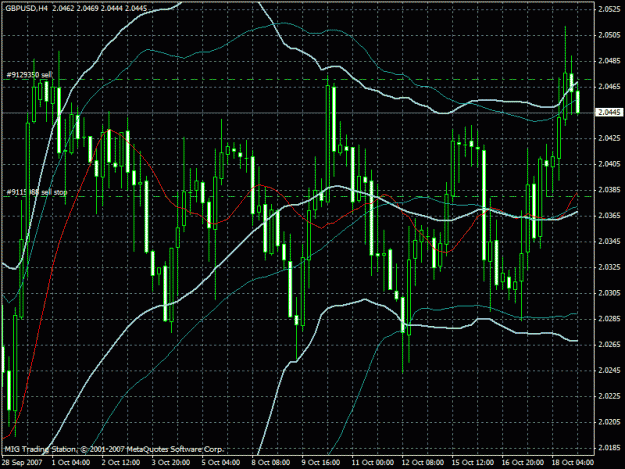Click the 2.0525 price scale label

[x=609, y=10]
